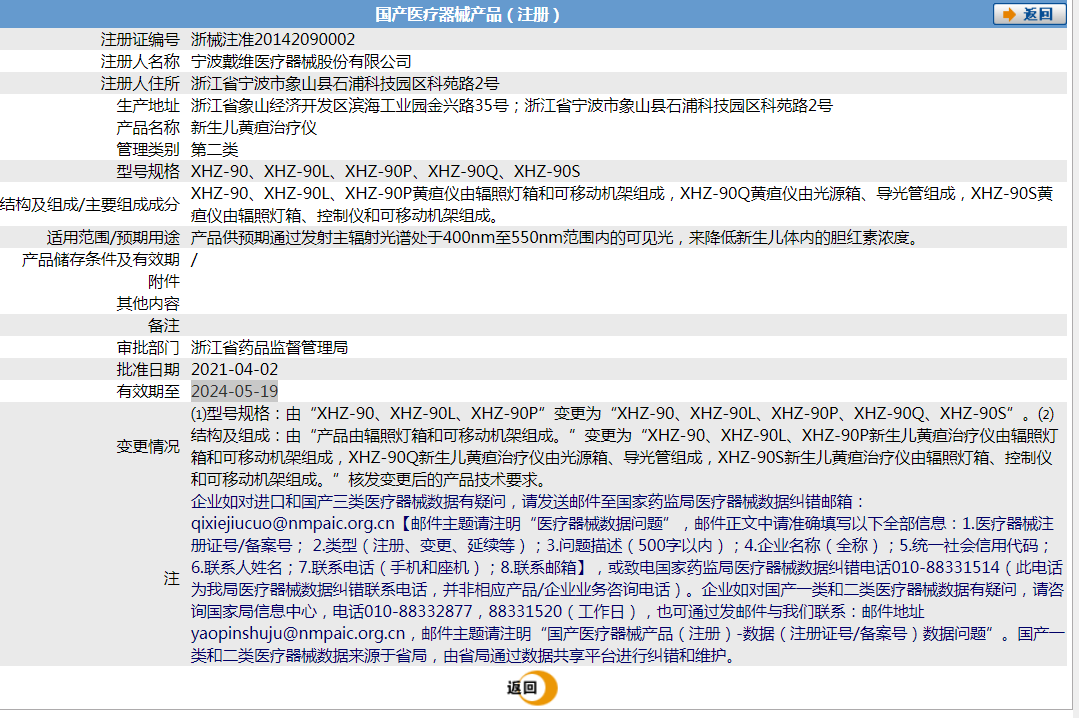Click the label 审批部门

(148, 348)
